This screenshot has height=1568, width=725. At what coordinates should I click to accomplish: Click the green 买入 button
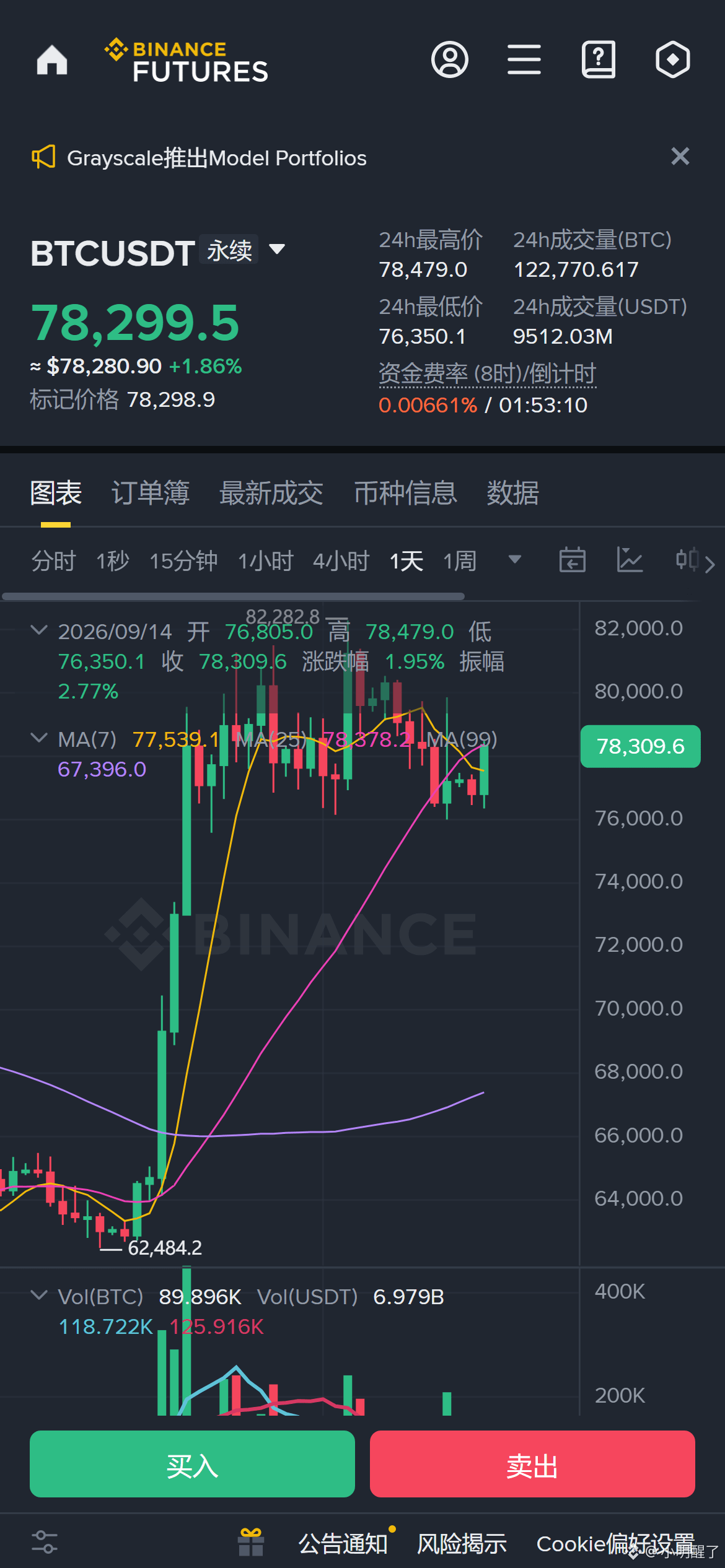(192, 1464)
